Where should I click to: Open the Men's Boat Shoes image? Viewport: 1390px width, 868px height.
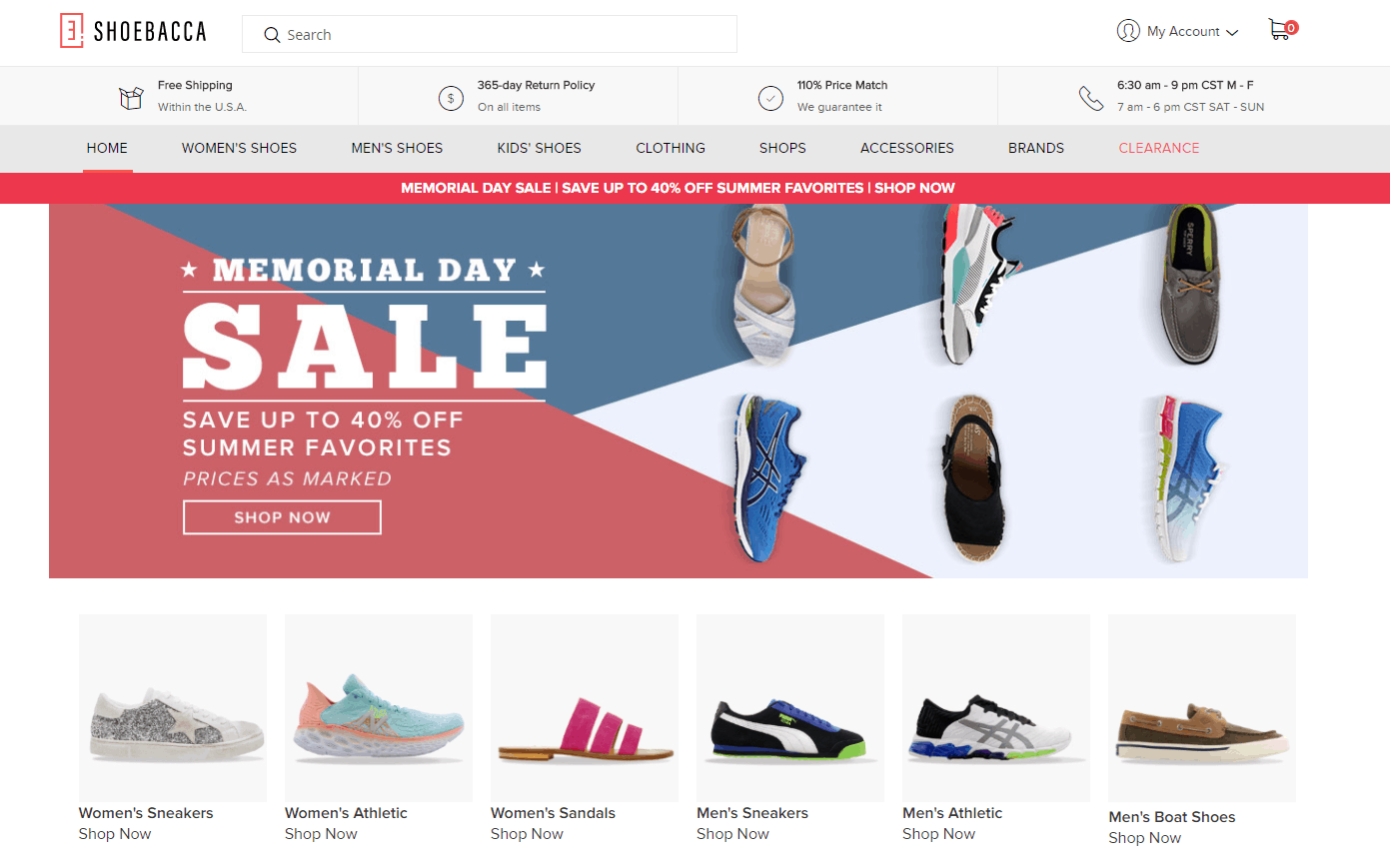click(x=1202, y=708)
